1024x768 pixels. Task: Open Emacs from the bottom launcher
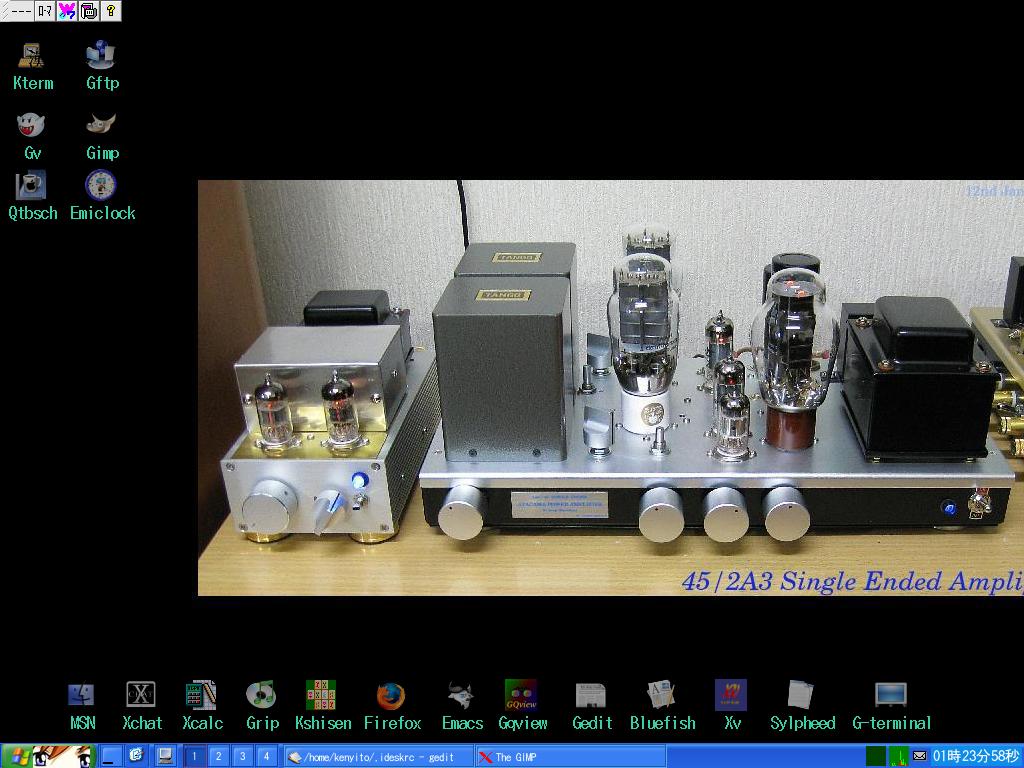tap(461, 696)
